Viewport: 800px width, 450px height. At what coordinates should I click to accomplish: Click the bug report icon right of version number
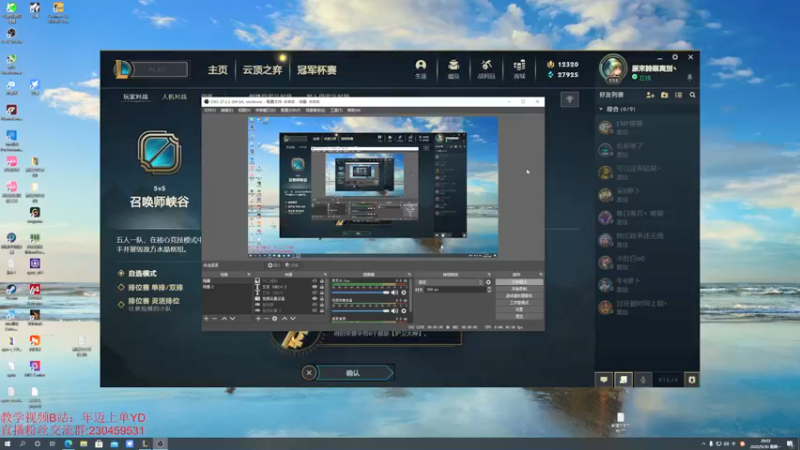point(691,380)
